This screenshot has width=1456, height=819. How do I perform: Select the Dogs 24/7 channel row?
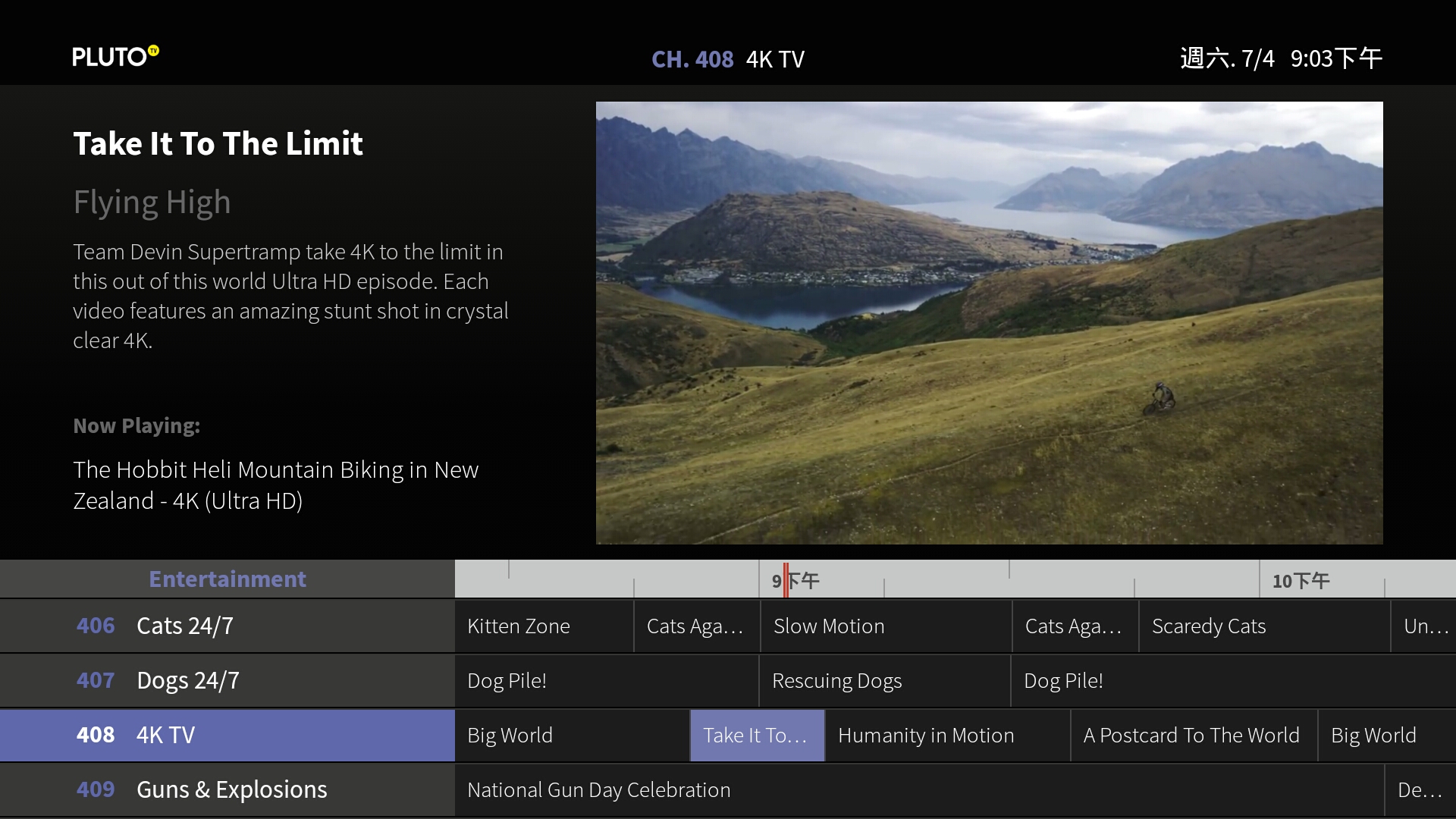(227, 680)
